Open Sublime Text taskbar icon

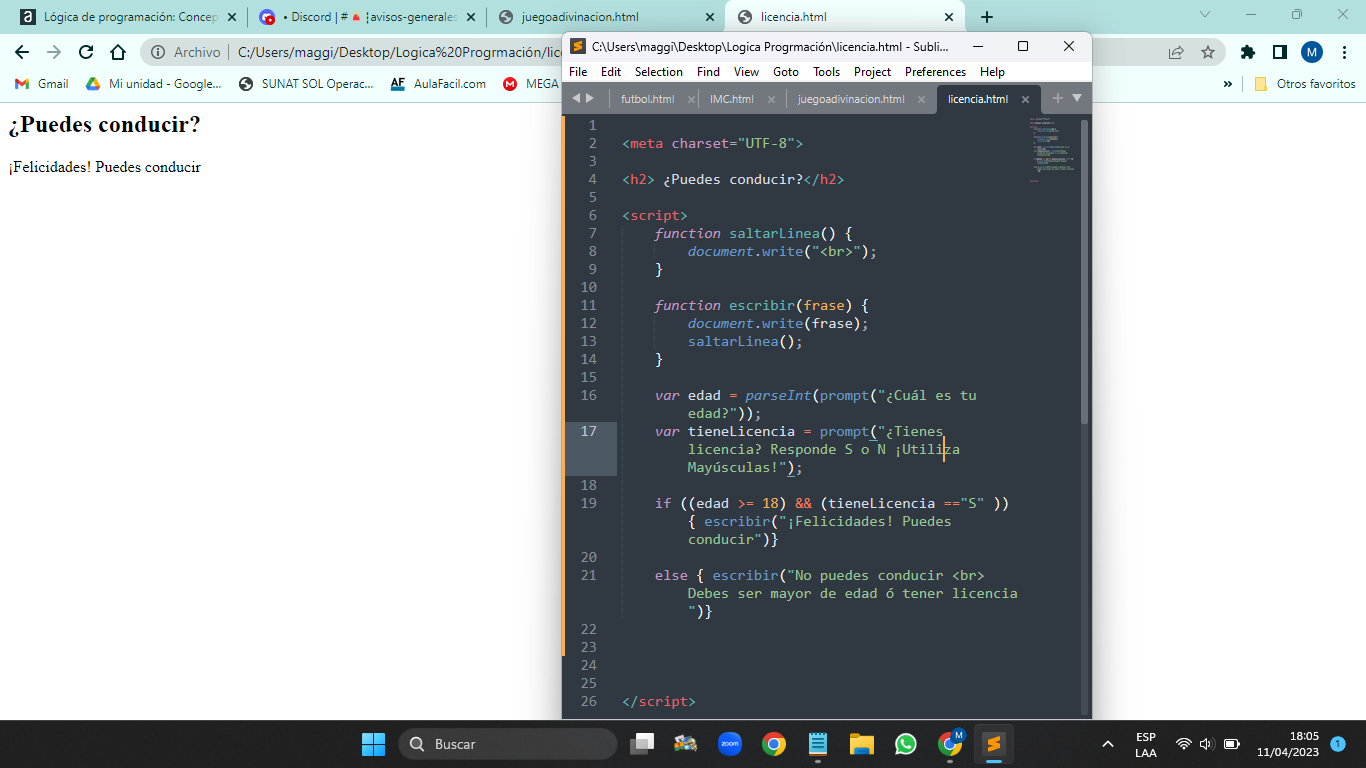click(993, 744)
